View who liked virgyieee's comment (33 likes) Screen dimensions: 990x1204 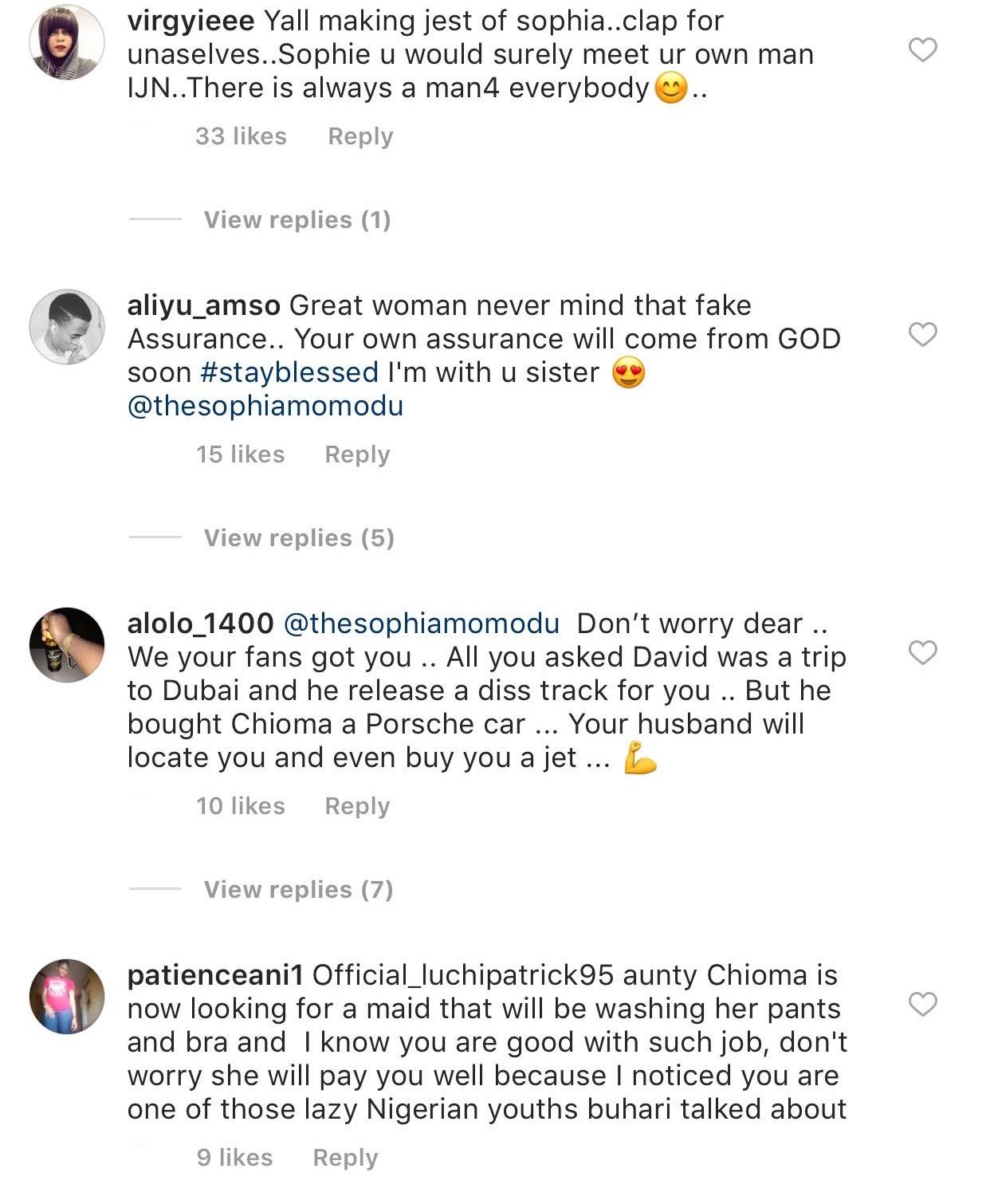pos(241,136)
